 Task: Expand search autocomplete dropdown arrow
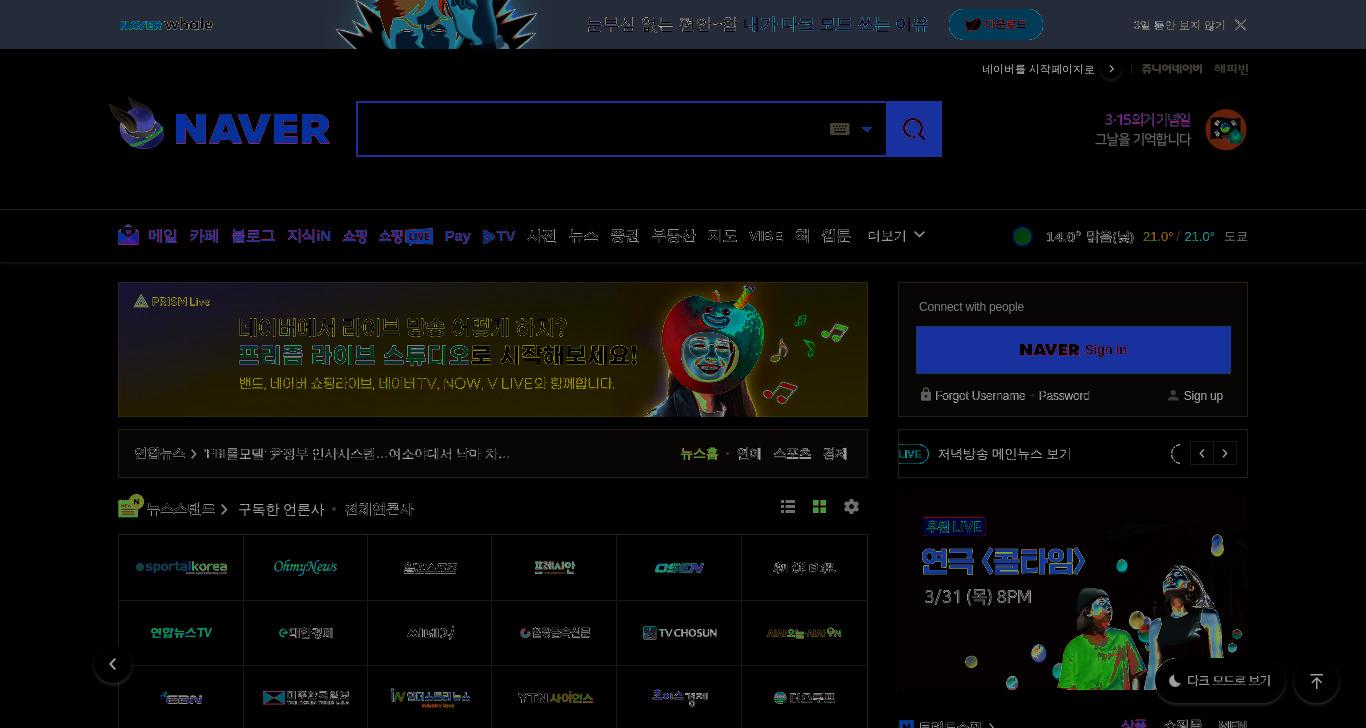pos(867,129)
